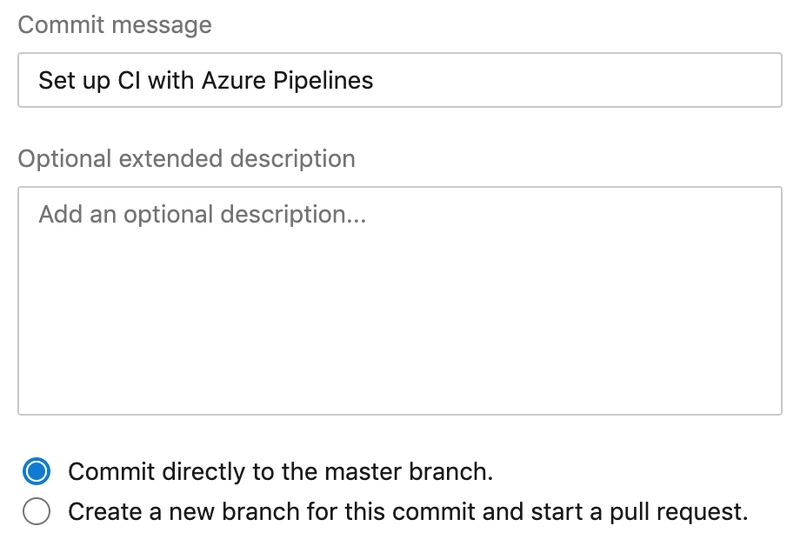Click the 'Set up CI with Azure Pipelines' text

205,80
